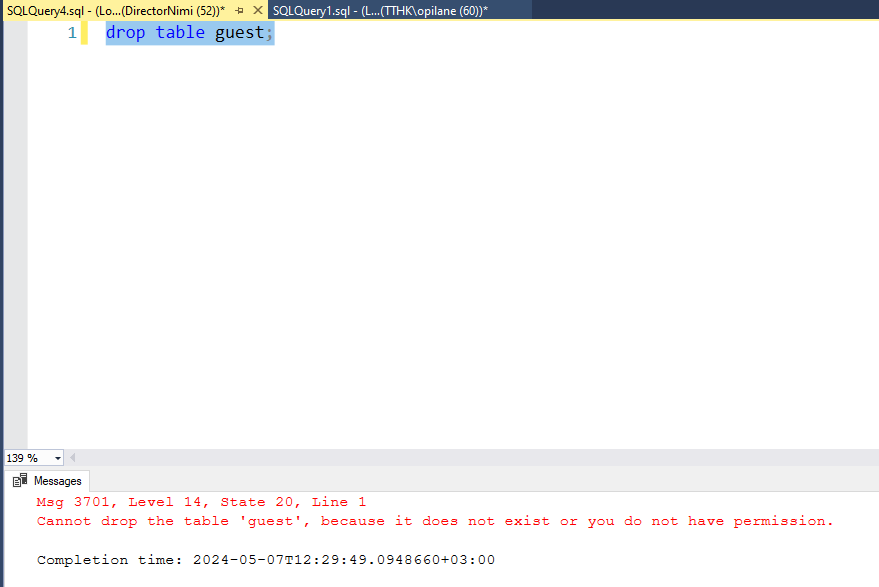The width and height of the screenshot is (879, 587).
Task: Click inside the 139 % zoom field
Action: pyautogui.click(x=25, y=458)
